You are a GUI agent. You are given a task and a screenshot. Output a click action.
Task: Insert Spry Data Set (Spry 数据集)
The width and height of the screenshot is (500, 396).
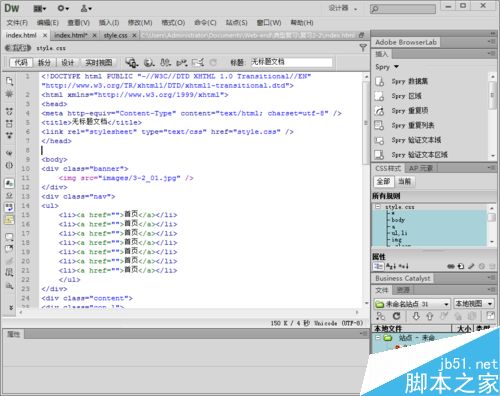pos(410,81)
